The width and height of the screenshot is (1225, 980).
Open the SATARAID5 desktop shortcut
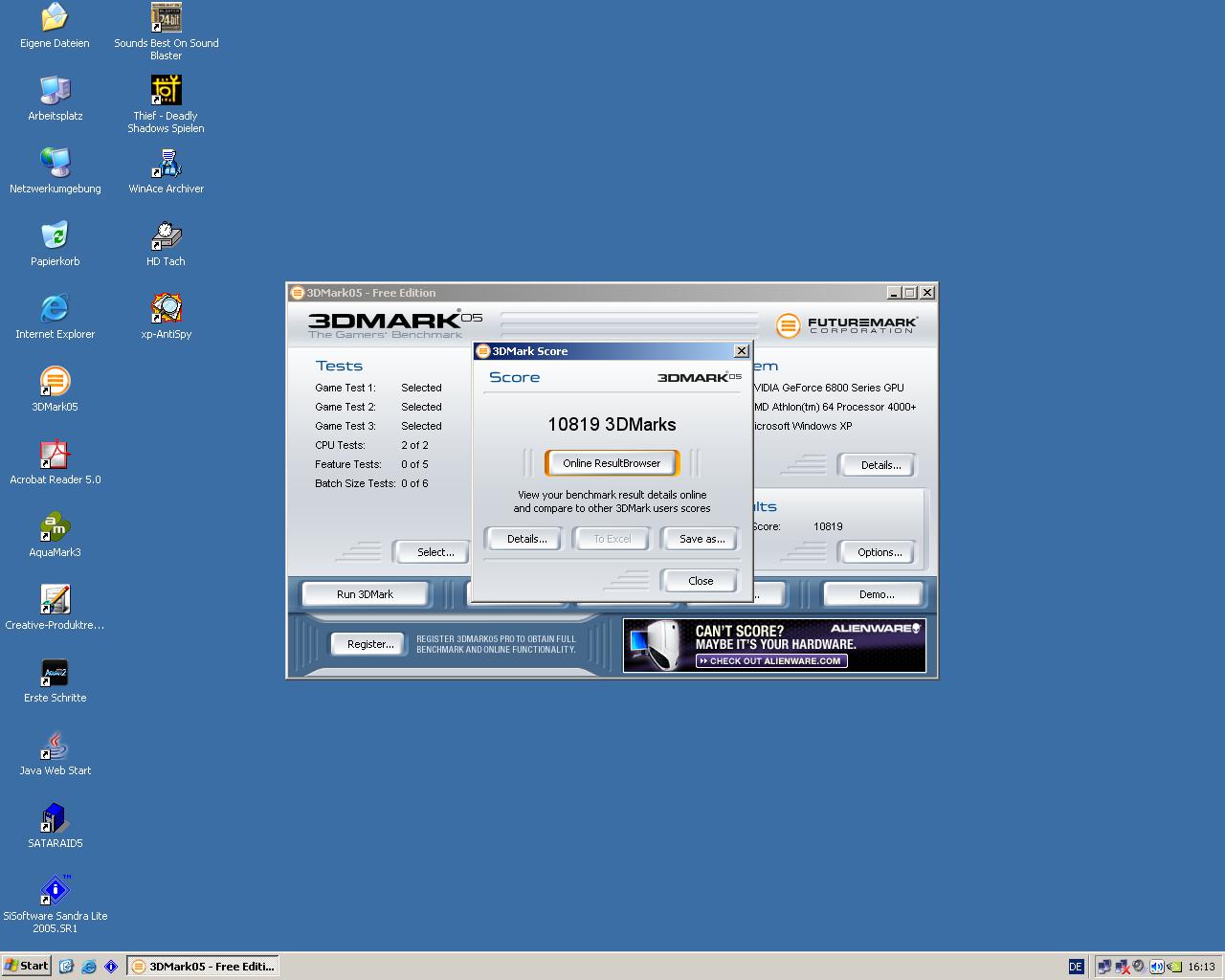(x=55, y=826)
